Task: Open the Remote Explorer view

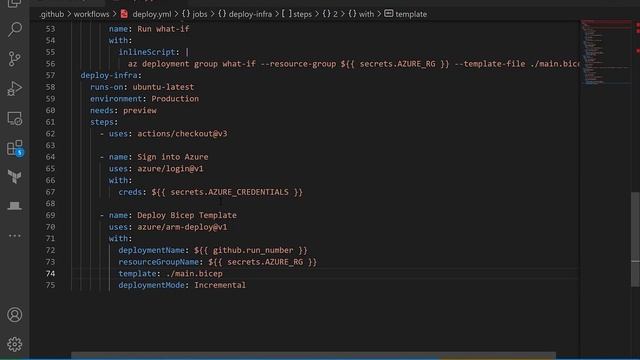Action: coord(15,118)
